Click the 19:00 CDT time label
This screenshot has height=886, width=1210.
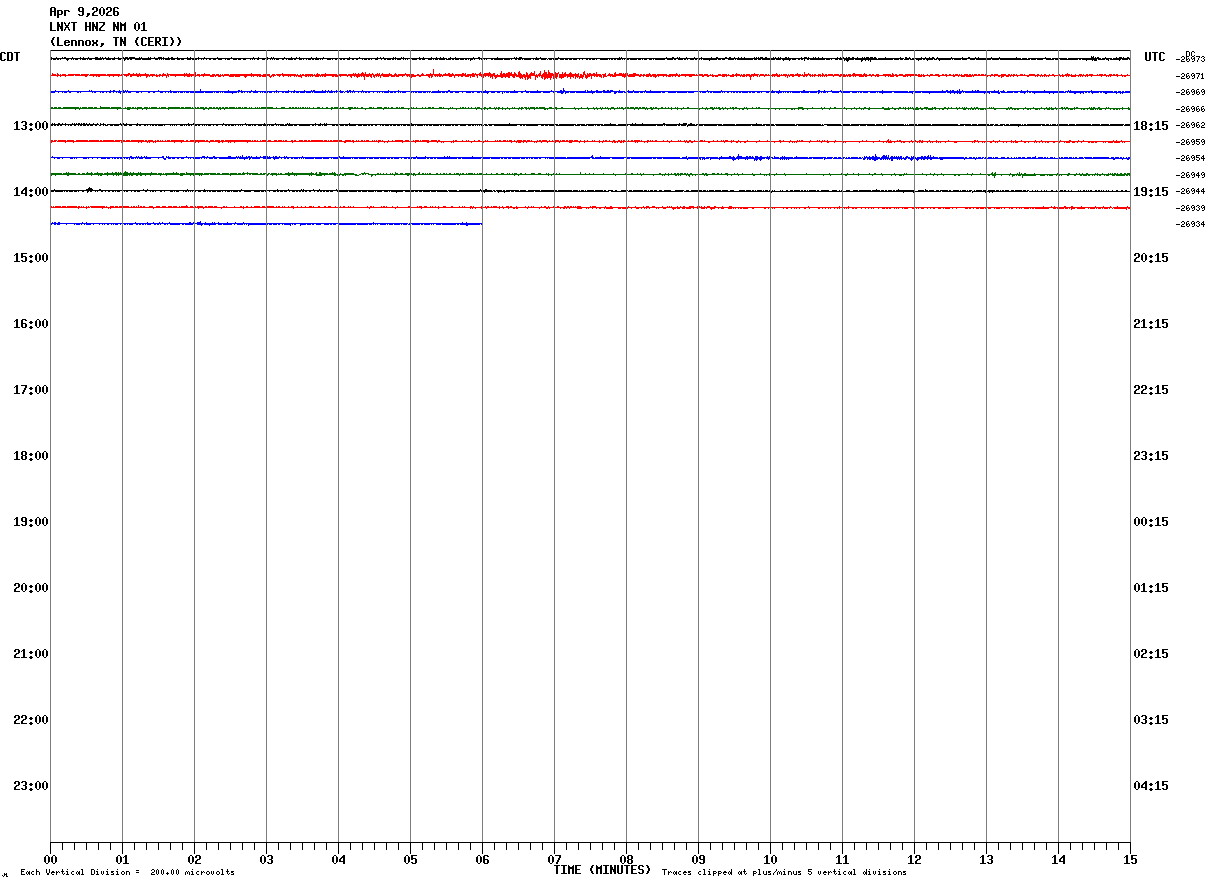(x=31, y=522)
